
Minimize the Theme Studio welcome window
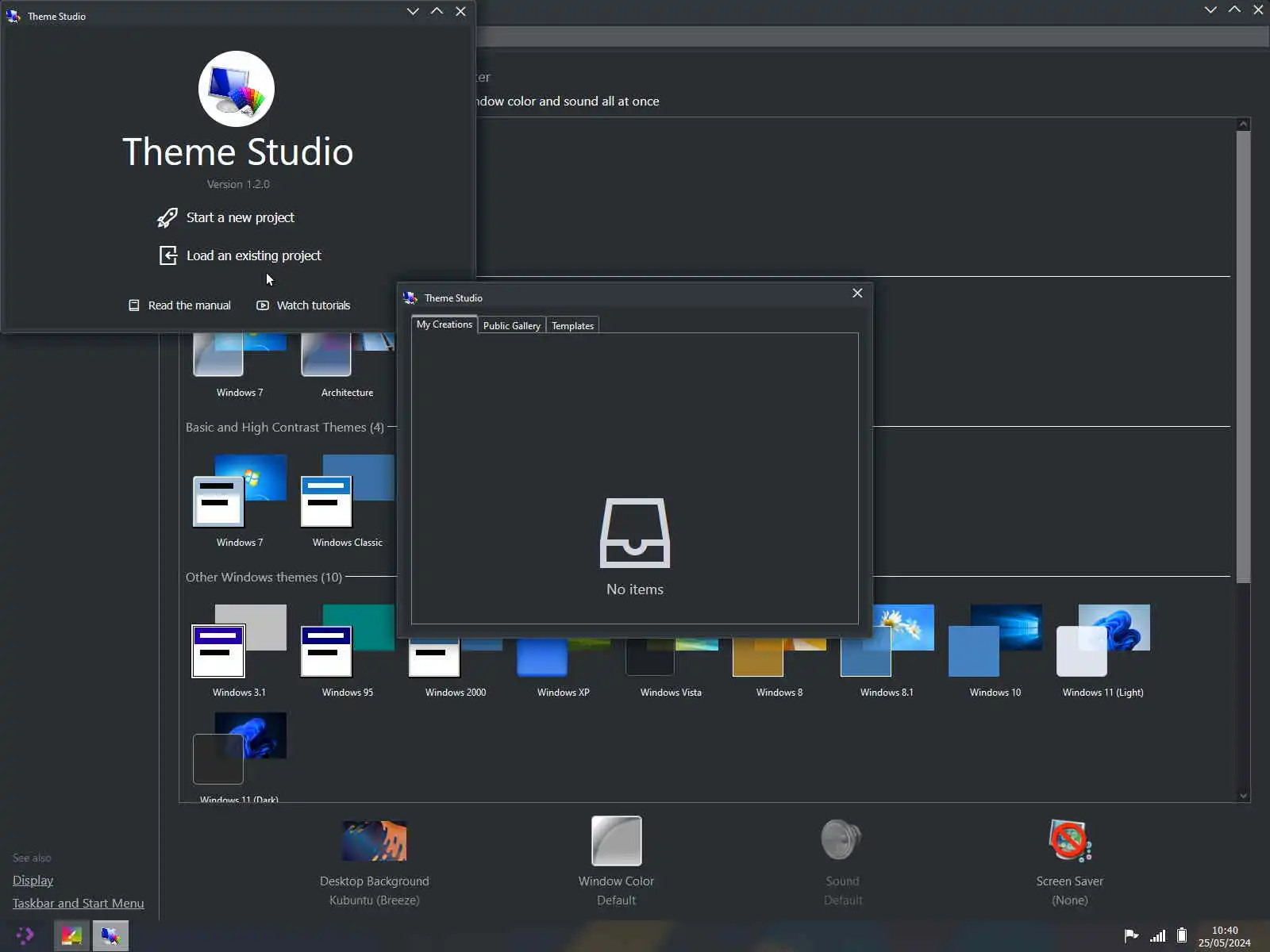413,11
